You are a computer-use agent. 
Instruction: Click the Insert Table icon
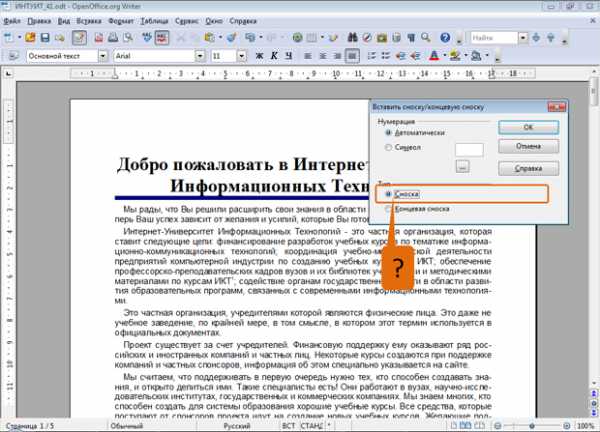[x=312, y=37]
